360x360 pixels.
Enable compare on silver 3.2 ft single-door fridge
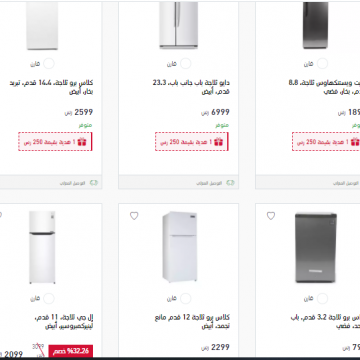[322, 298]
